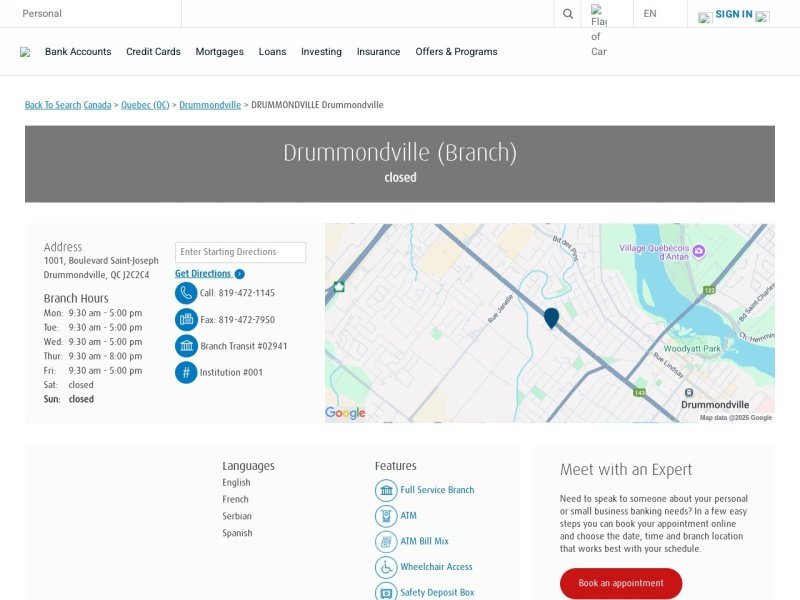
Task: Click the Meet with an Expert heading
Action: [626, 469]
